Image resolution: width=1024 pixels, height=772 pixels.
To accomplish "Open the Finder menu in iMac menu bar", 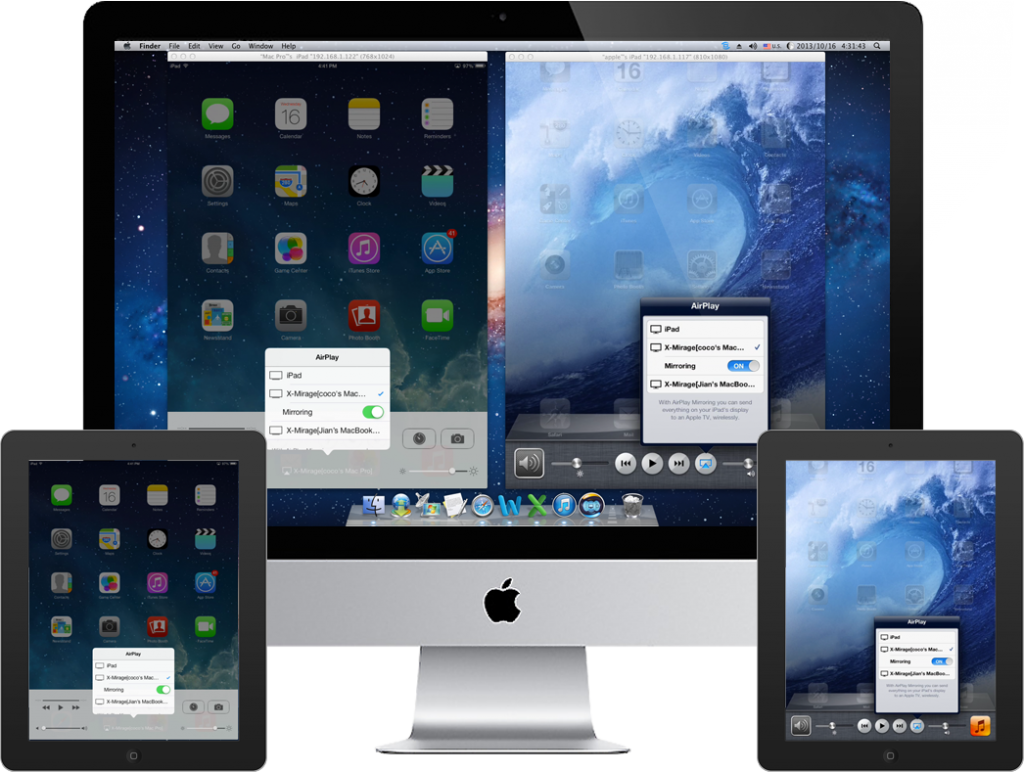I will pos(150,46).
